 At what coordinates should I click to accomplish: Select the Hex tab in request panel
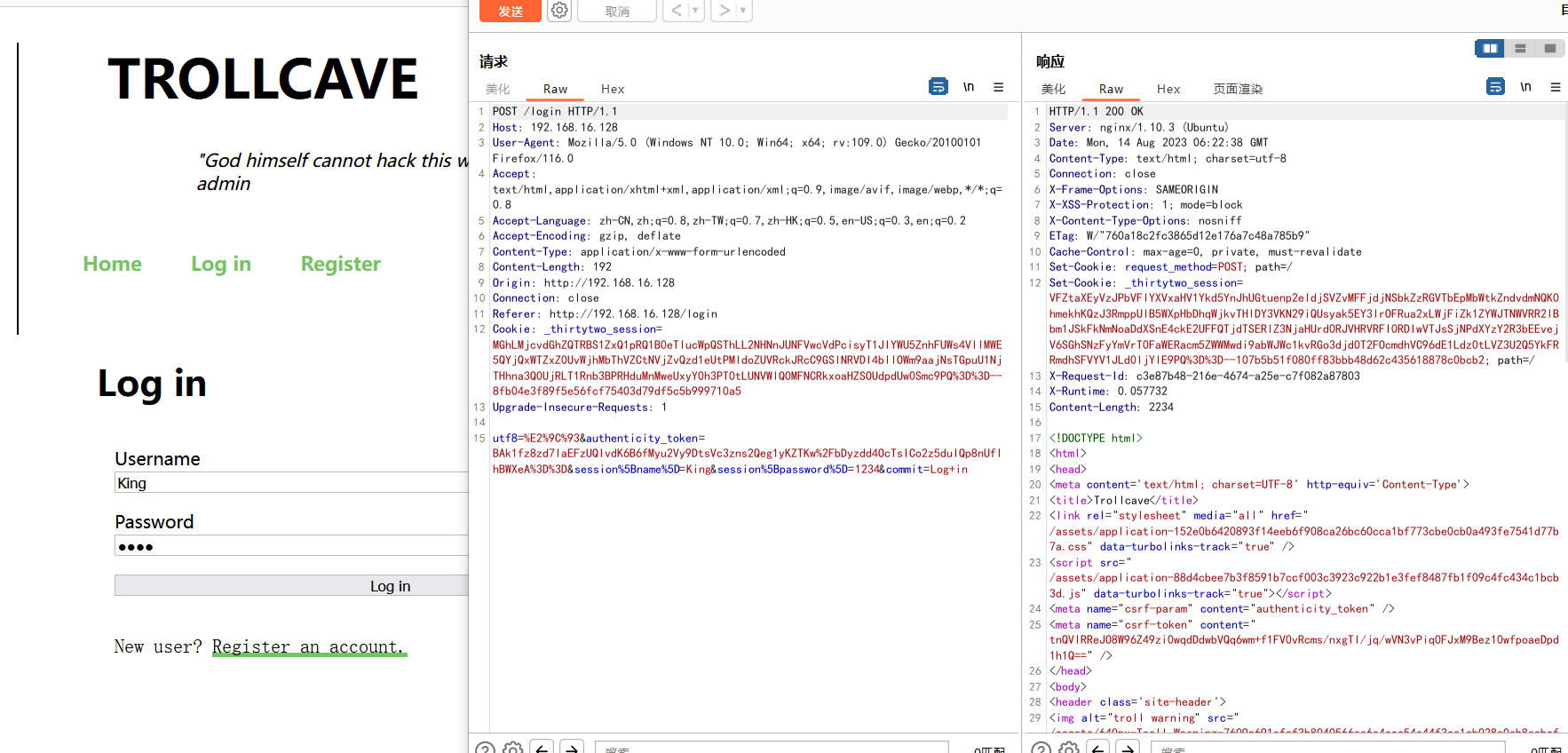(613, 89)
